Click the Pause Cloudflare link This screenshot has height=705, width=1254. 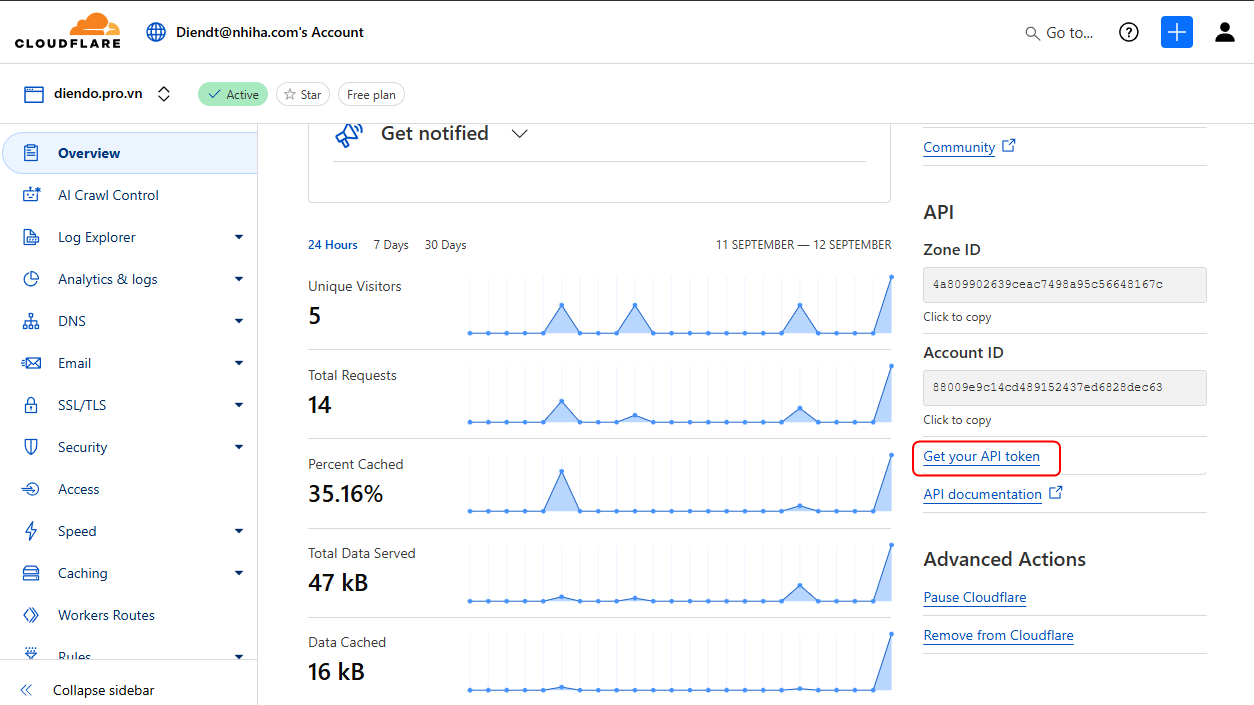point(974,597)
